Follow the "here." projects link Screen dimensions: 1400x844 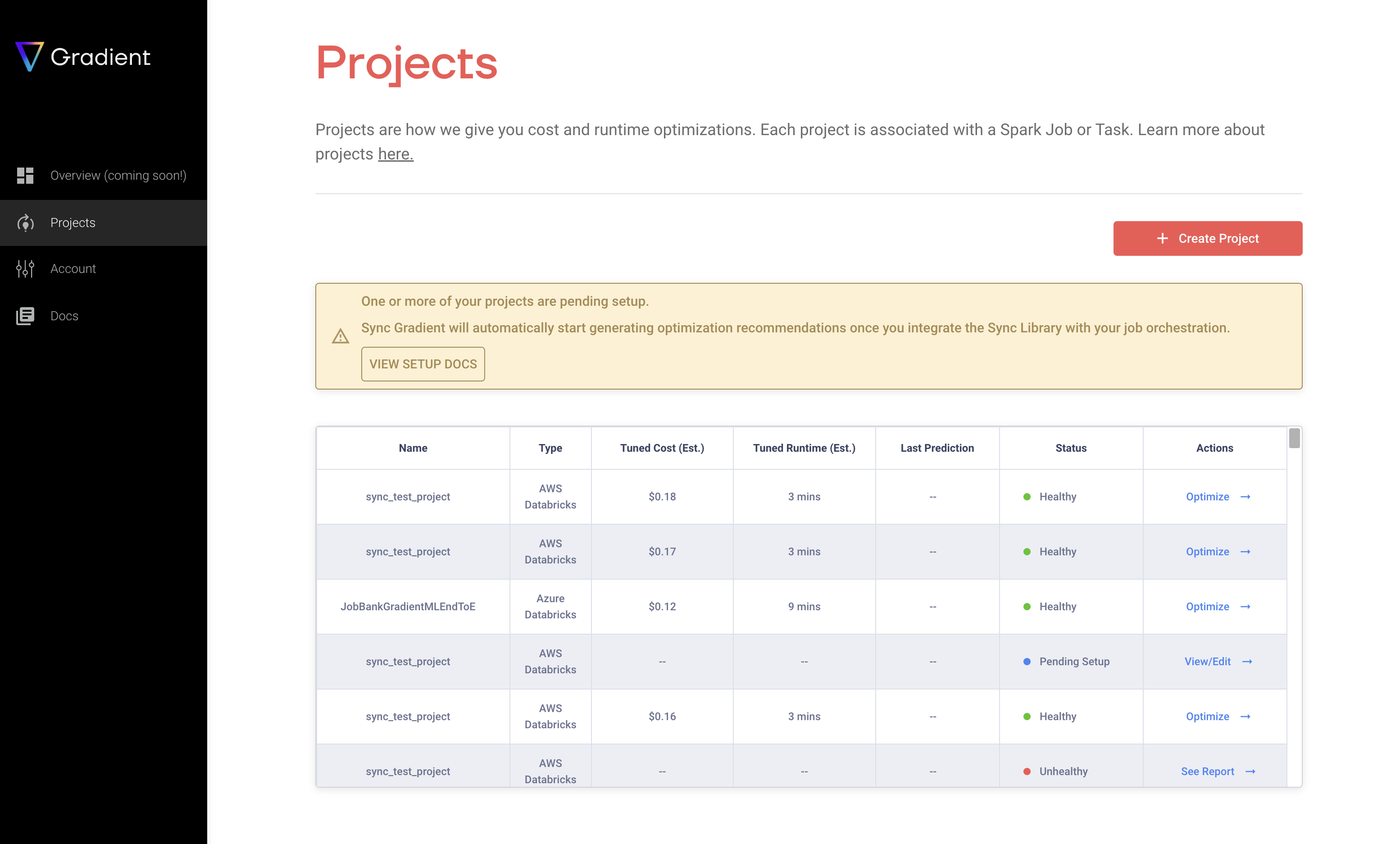[395, 154]
